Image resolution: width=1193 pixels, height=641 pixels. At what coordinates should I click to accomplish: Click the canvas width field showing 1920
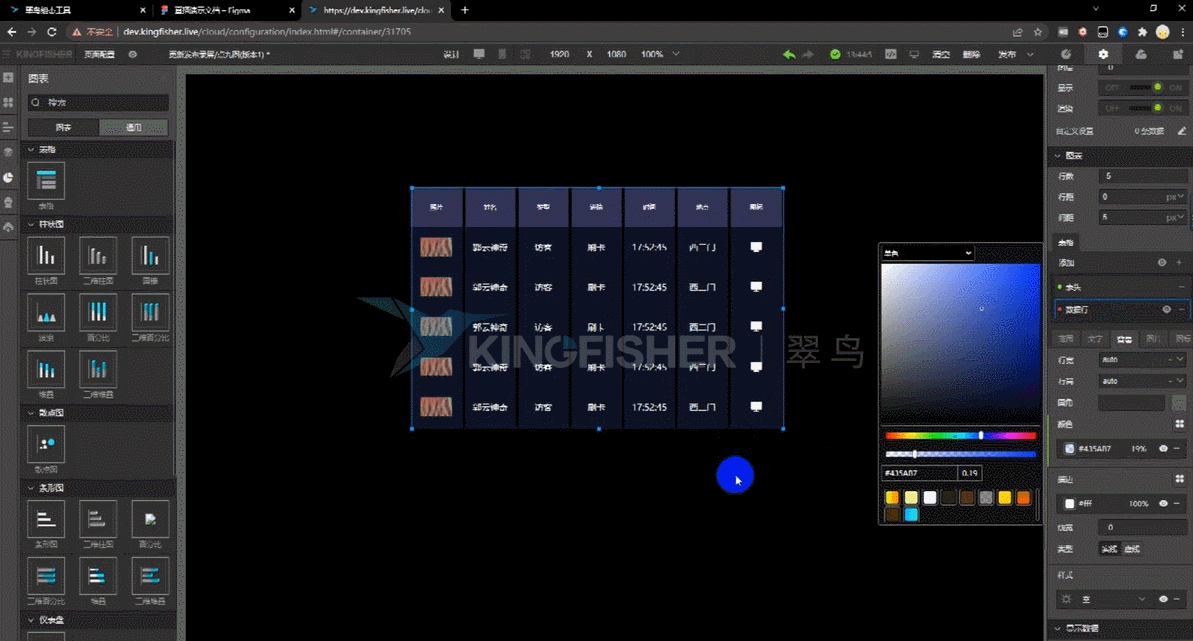(559, 54)
